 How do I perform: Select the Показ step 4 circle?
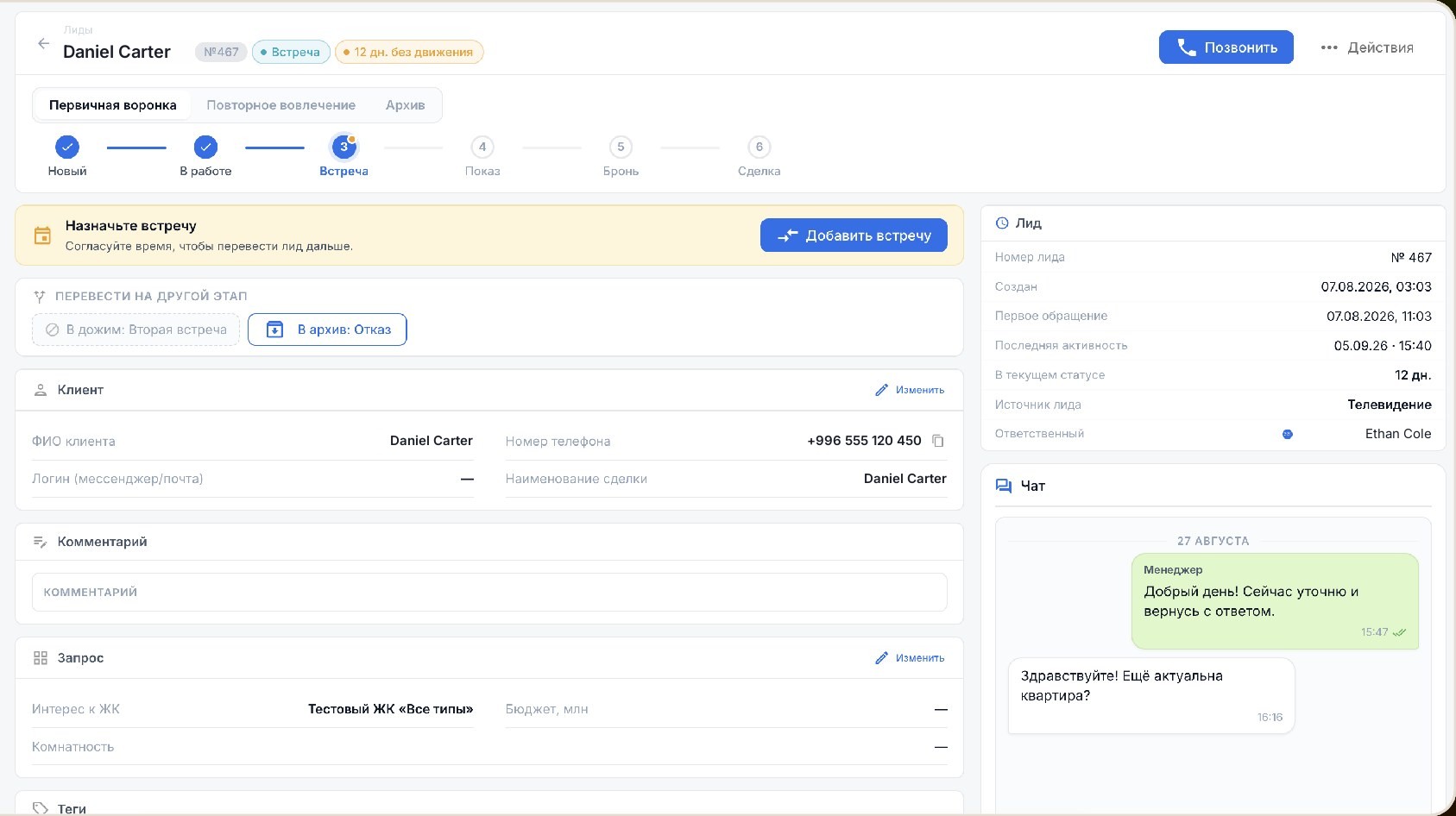482,148
